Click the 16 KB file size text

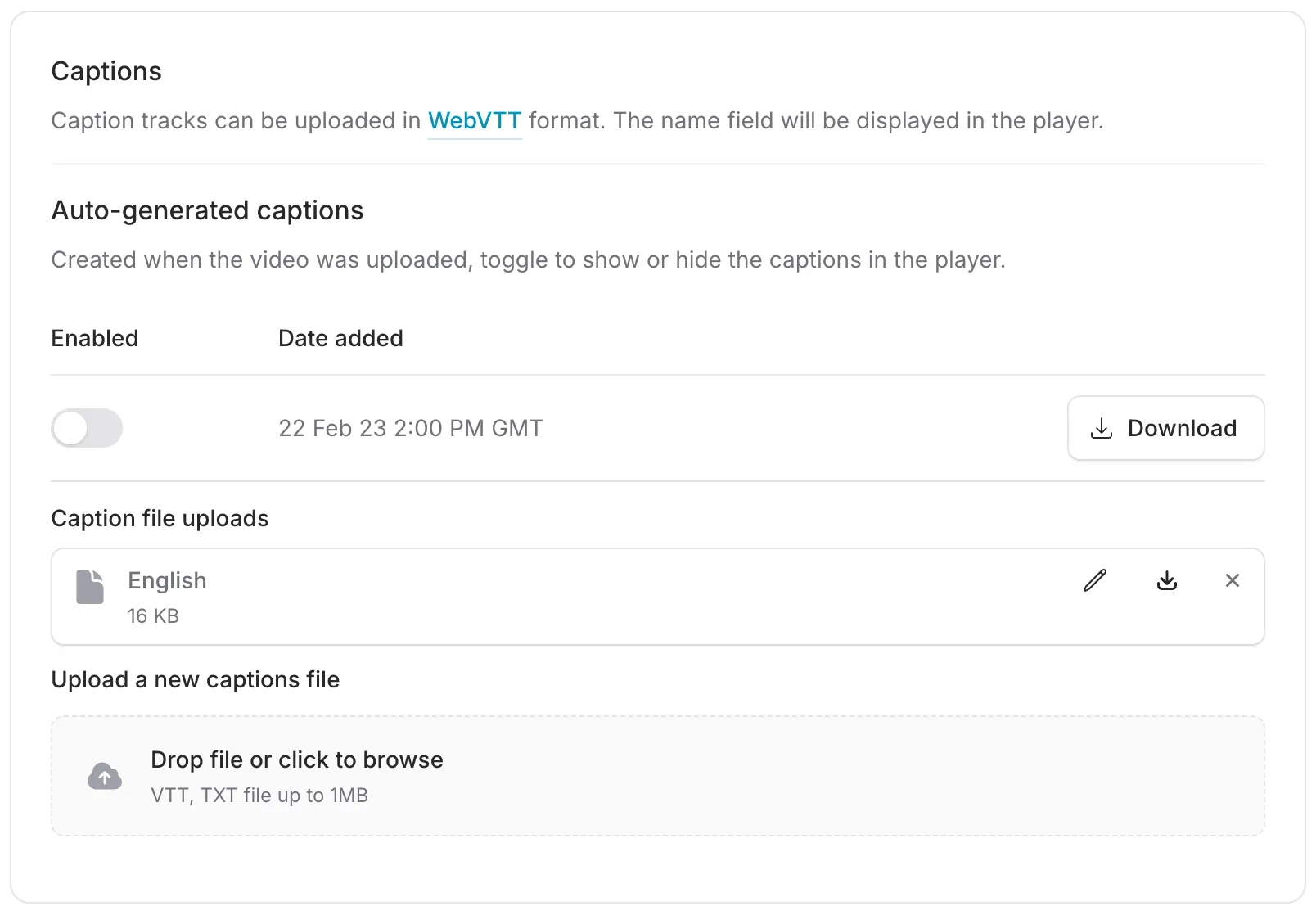point(153,615)
